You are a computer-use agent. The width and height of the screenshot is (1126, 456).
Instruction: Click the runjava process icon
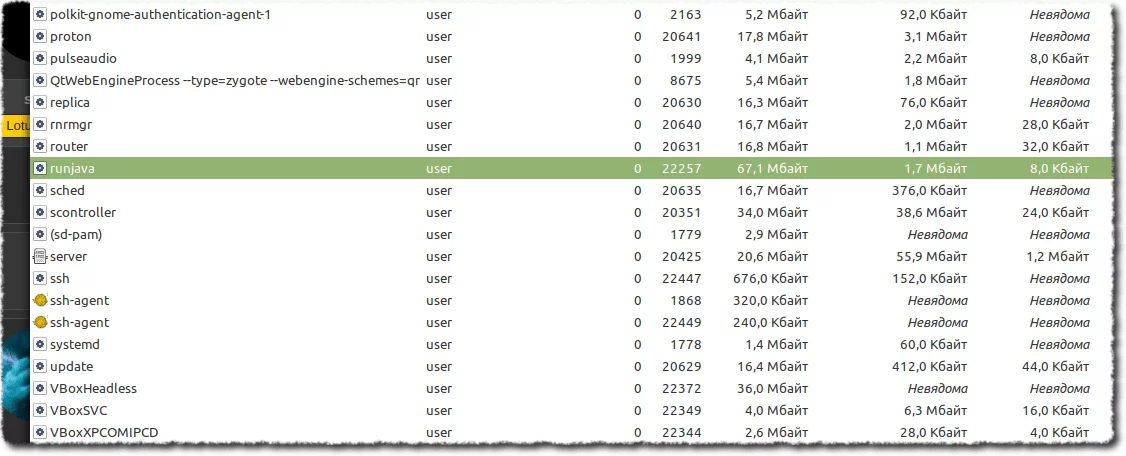tap(40, 169)
